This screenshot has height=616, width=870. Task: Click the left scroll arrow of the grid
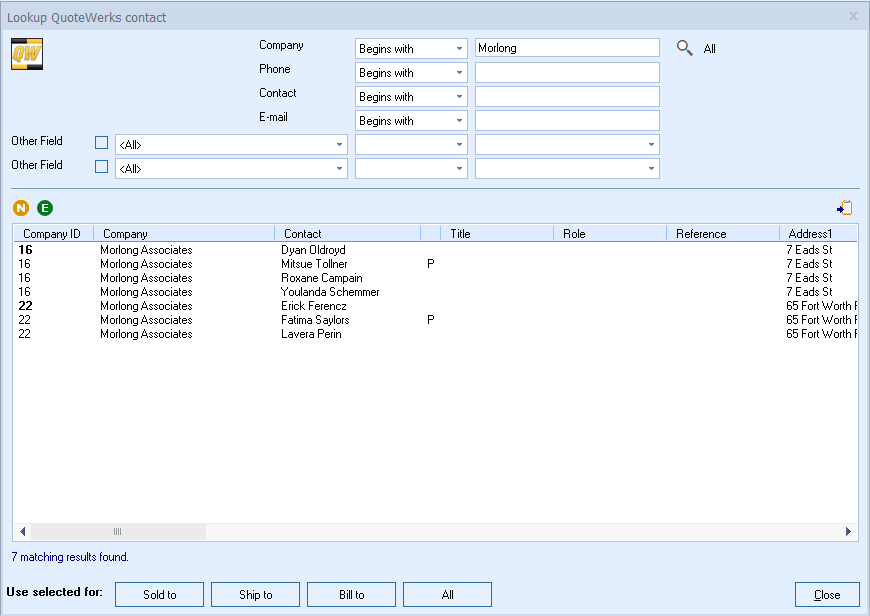(21, 532)
